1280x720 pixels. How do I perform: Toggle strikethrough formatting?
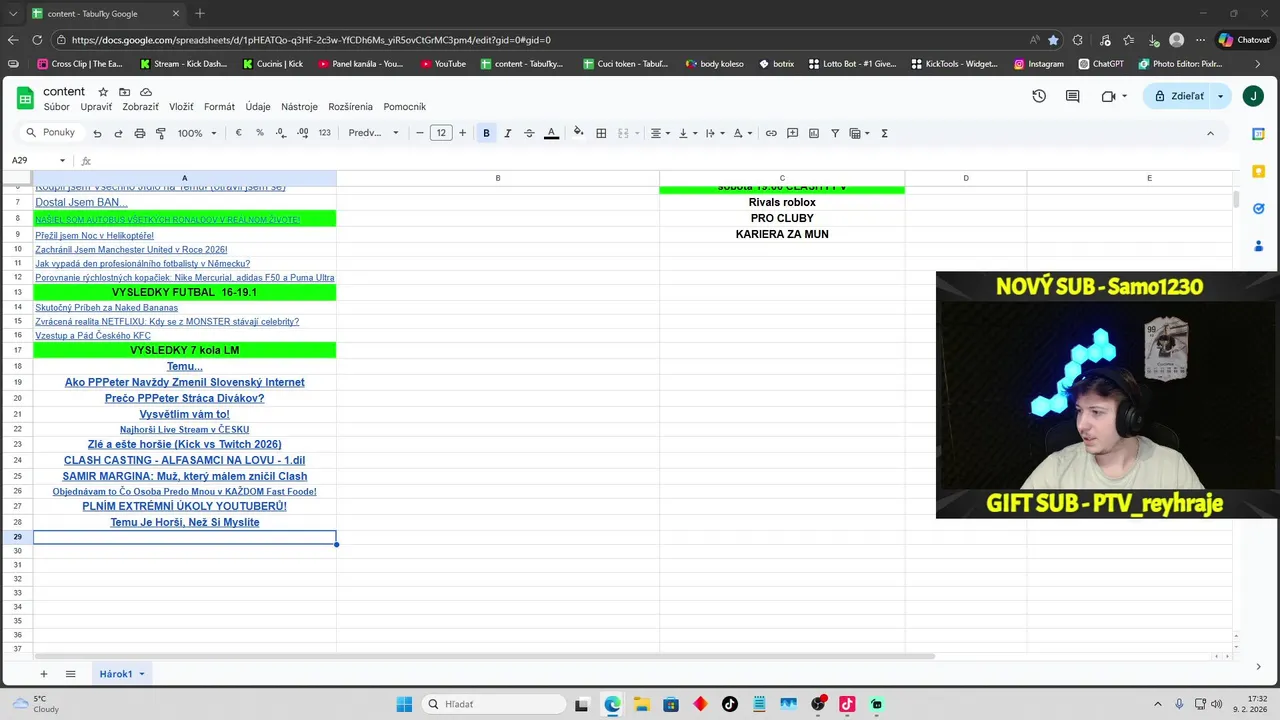click(x=529, y=133)
